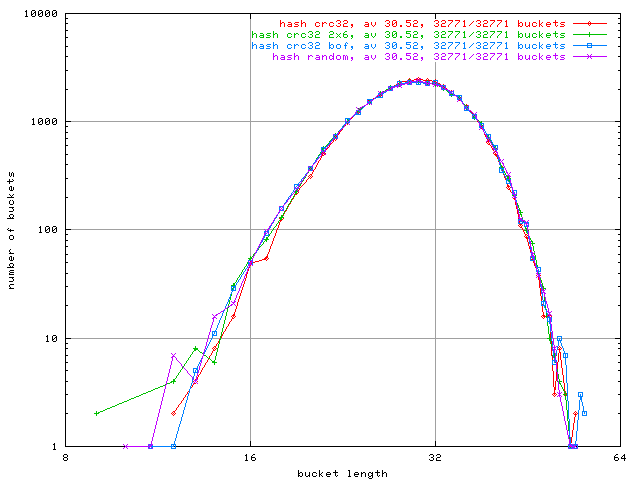The height and width of the screenshot is (480, 640).
Task: Click the red 'hash crc32' legend entry
Action: click(x=422, y=24)
